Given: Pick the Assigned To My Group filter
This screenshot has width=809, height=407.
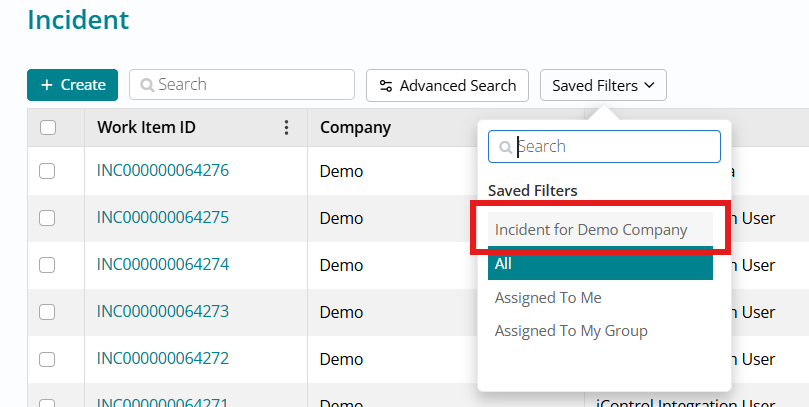Looking at the screenshot, I should (571, 331).
